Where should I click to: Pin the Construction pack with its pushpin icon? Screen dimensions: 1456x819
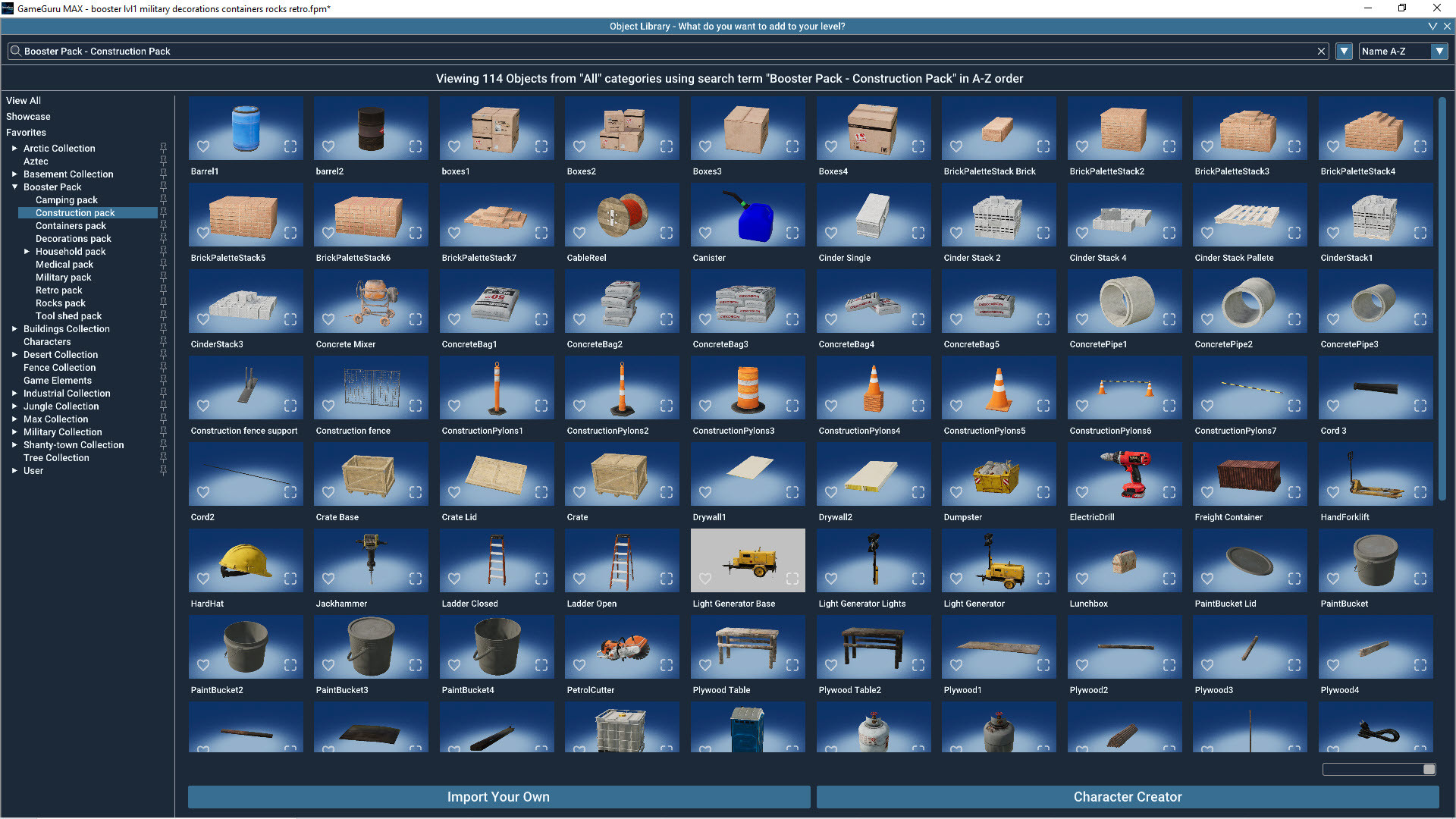click(163, 213)
